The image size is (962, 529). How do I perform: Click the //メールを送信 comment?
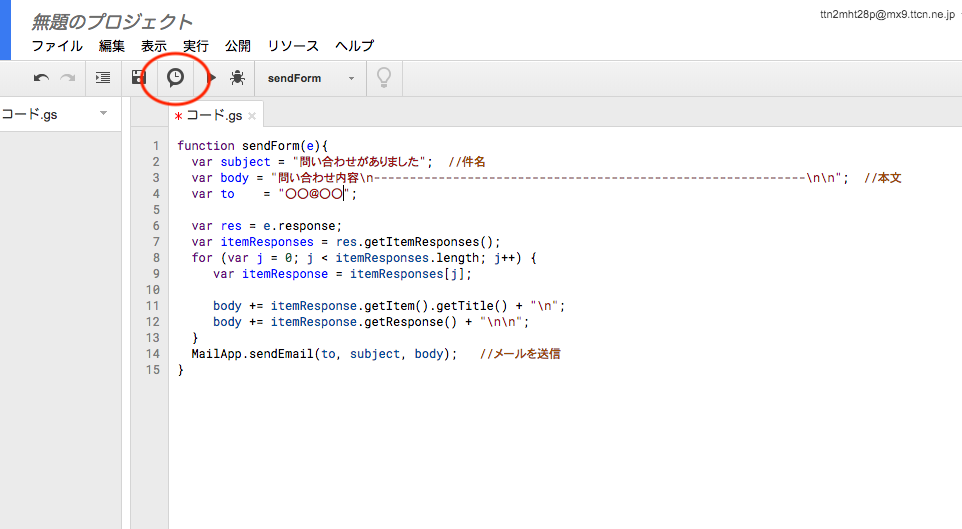click(520, 353)
